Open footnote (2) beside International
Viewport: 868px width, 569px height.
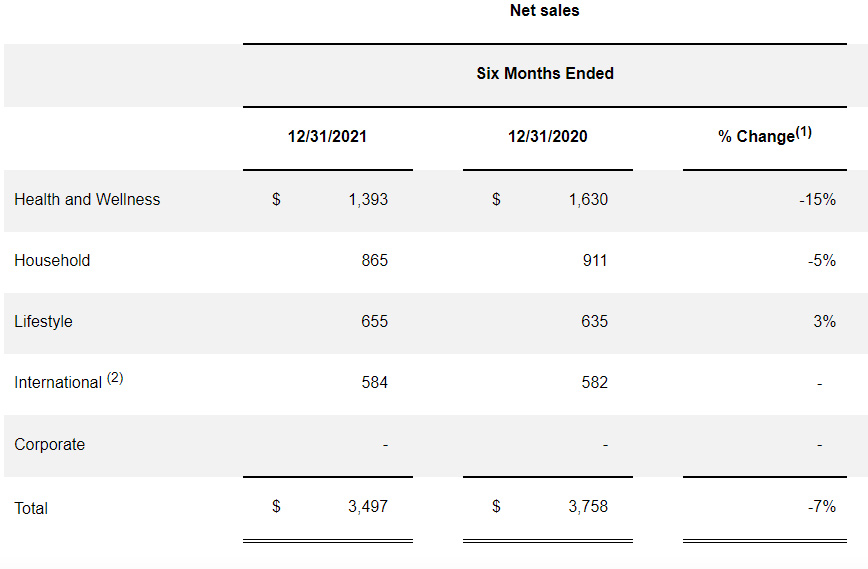115,378
